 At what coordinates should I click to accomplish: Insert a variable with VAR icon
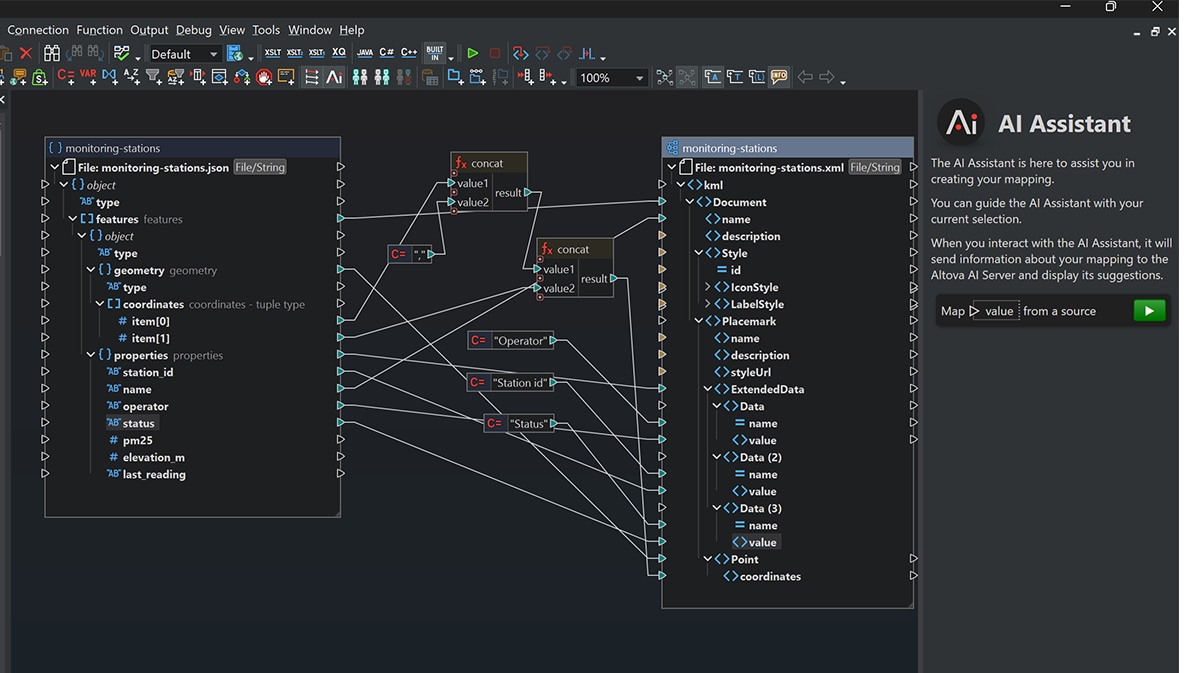coord(88,76)
